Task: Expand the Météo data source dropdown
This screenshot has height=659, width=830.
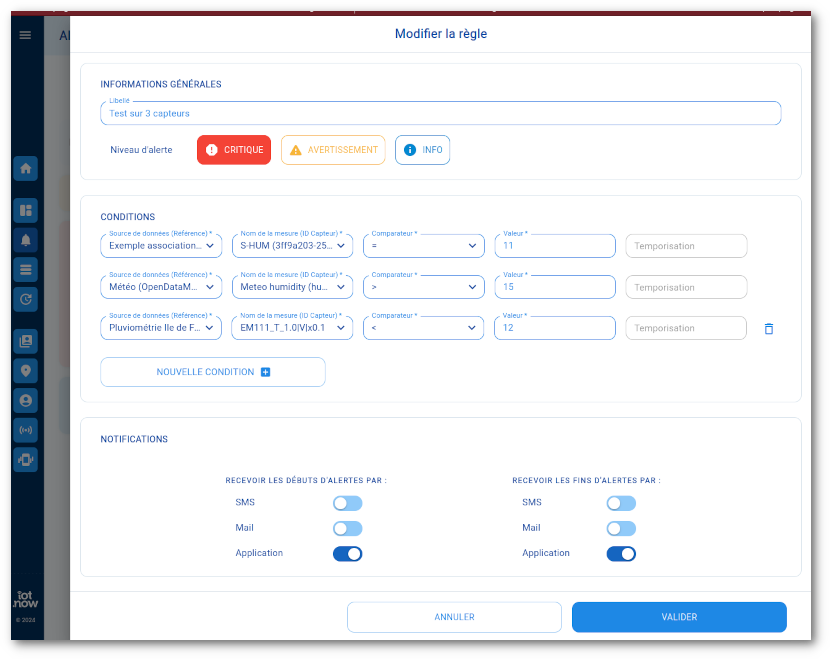Action: pos(161,287)
